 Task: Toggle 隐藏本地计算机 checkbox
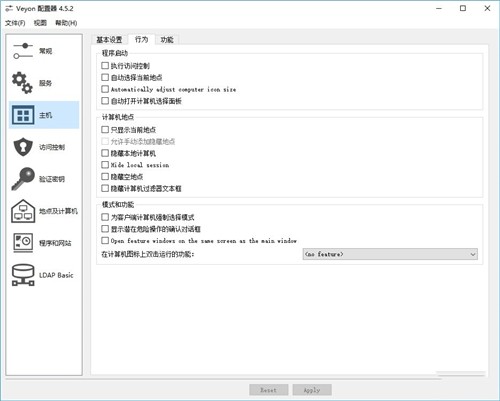coord(105,153)
